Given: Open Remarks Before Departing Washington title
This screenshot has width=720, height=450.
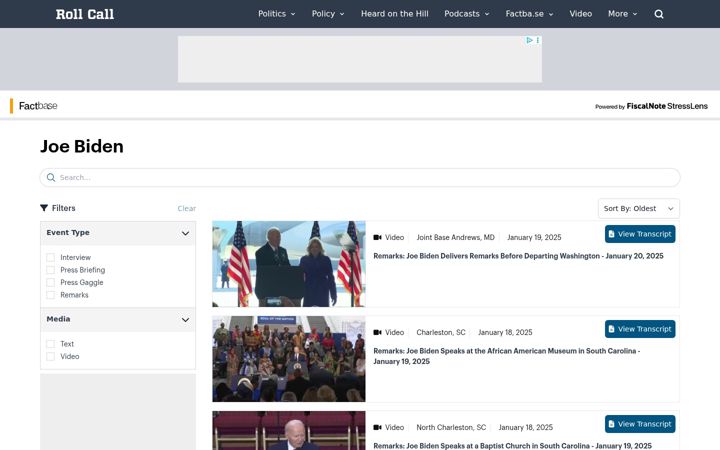Looking at the screenshot, I should point(518,256).
